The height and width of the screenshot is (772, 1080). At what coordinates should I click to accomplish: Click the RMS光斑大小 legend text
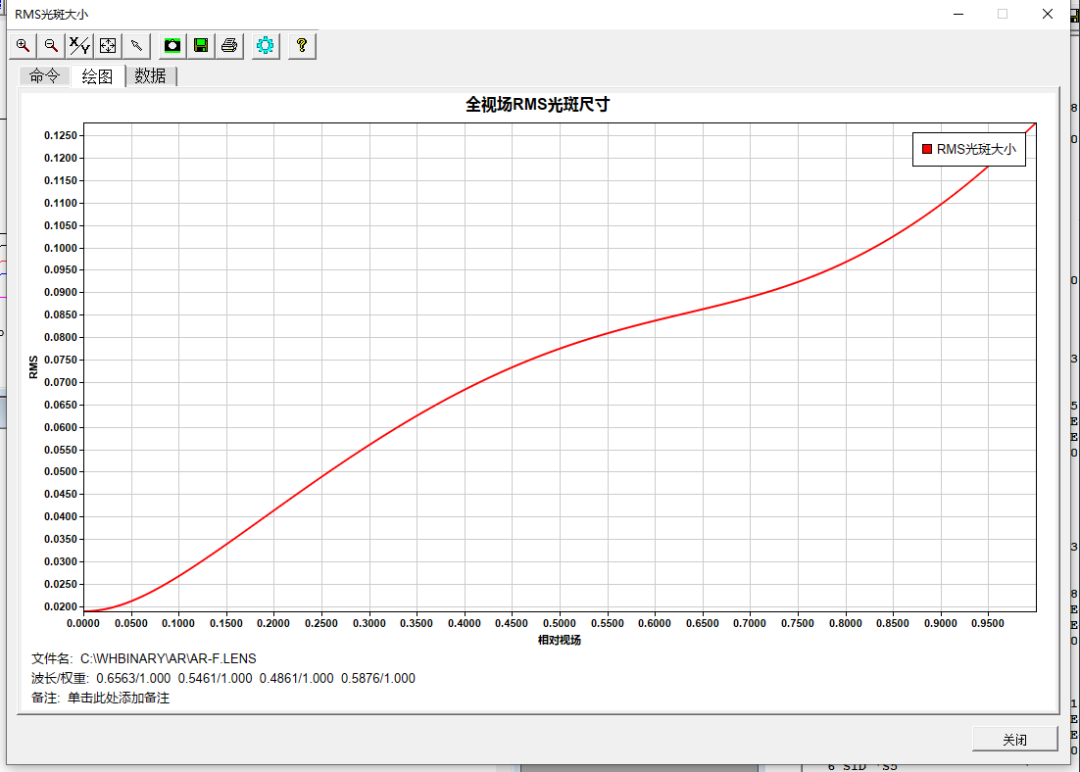click(976, 149)
